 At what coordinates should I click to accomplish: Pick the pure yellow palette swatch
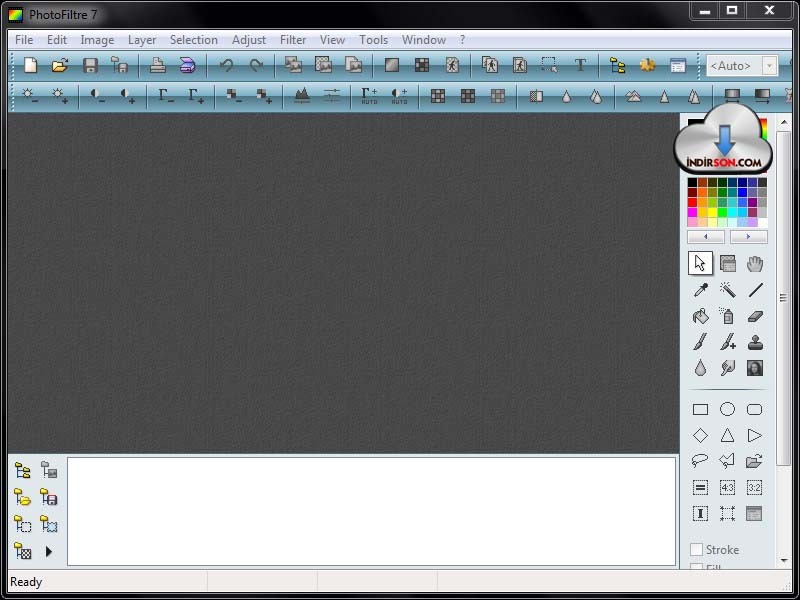pos(712,212)
